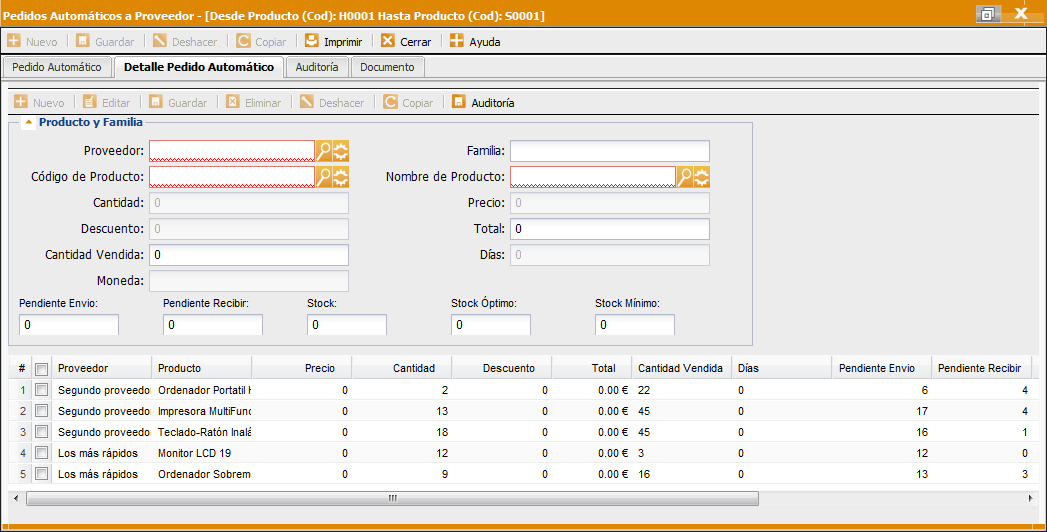Click the Editar icon in detail toolbar
This screenshot has height=532, width=1047.
coord(89,101)
